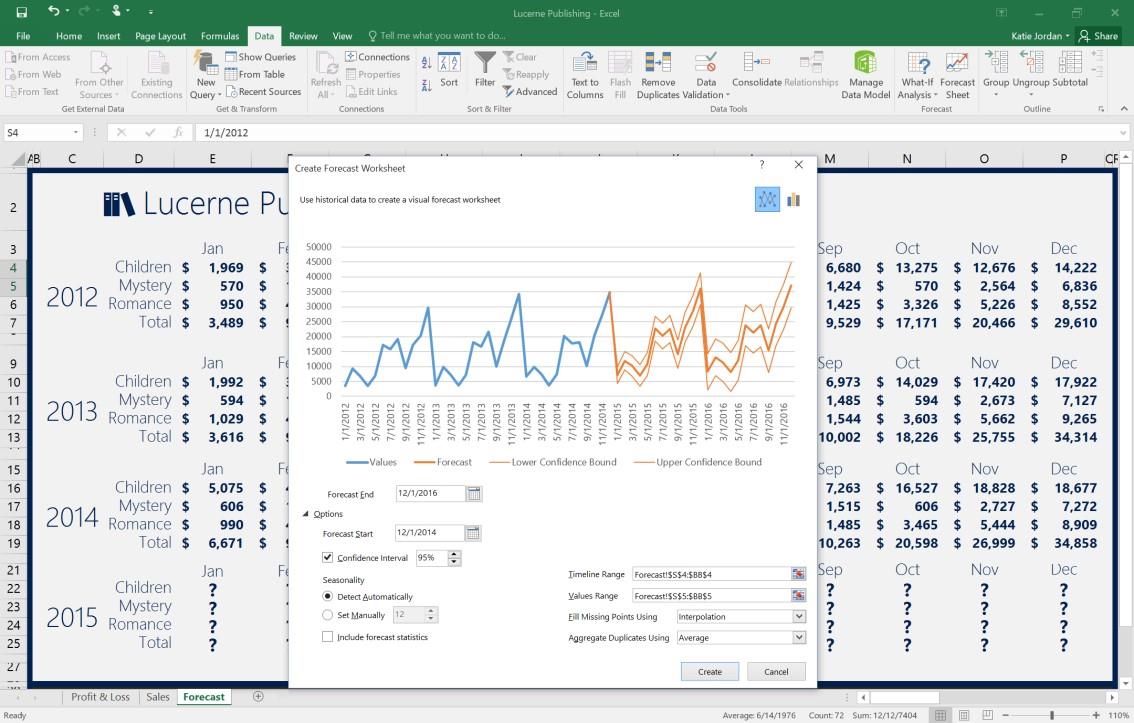Expand the formula bar

coord(1122,132)
